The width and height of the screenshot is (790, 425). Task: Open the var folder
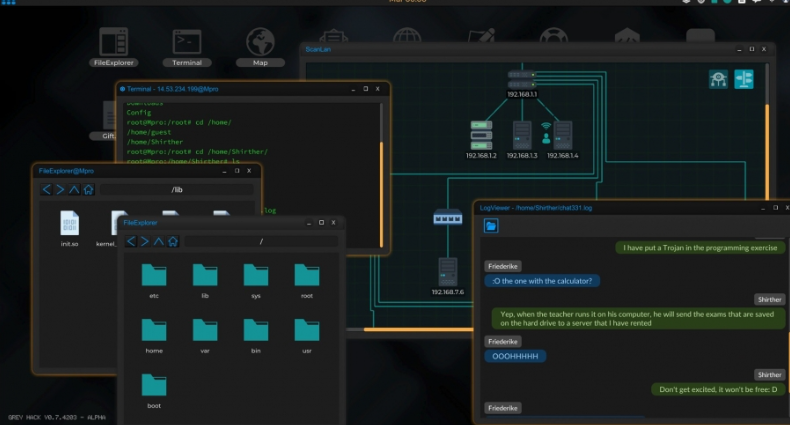205,336
